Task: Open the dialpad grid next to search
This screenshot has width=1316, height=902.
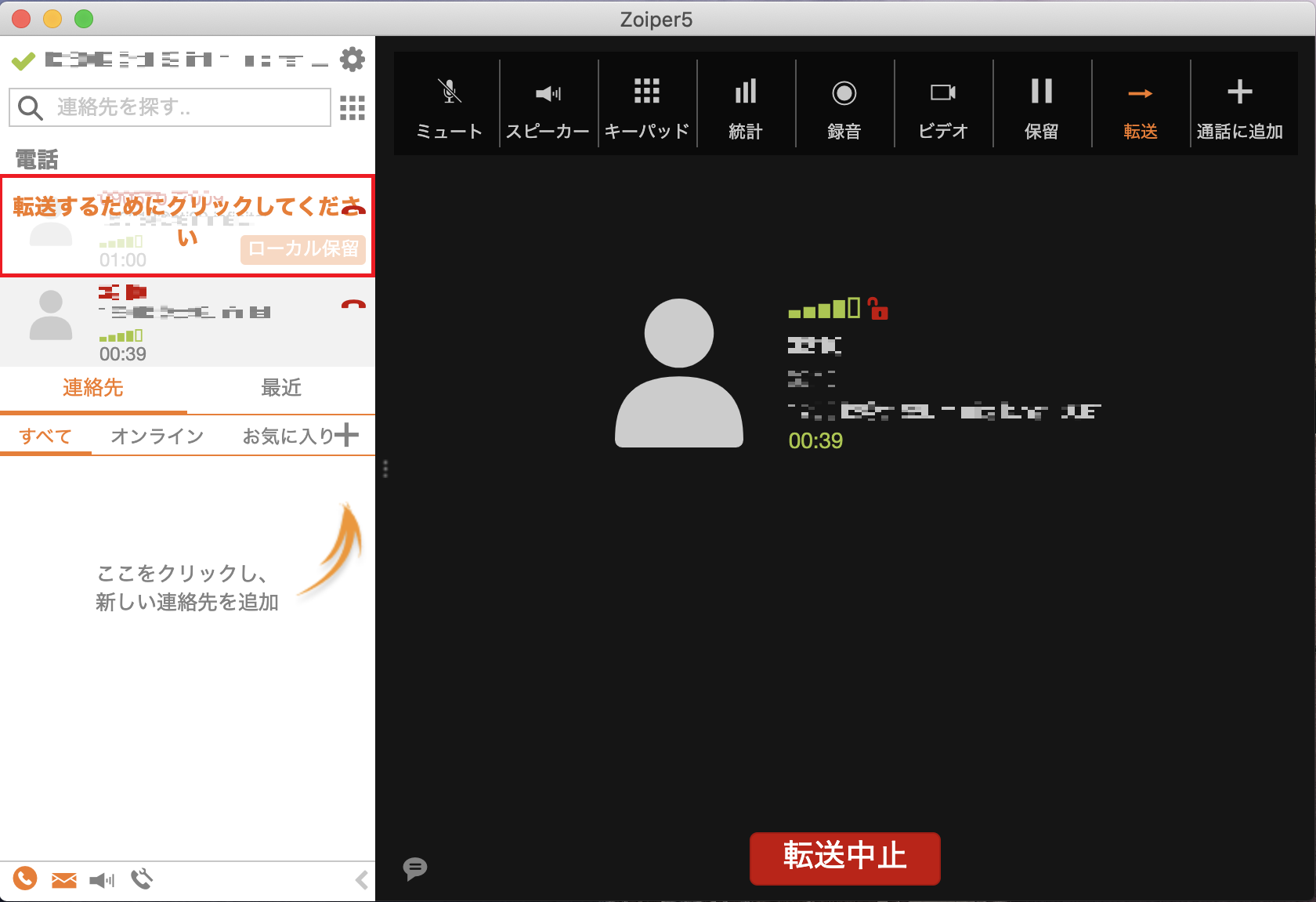Action: (352, 107)
